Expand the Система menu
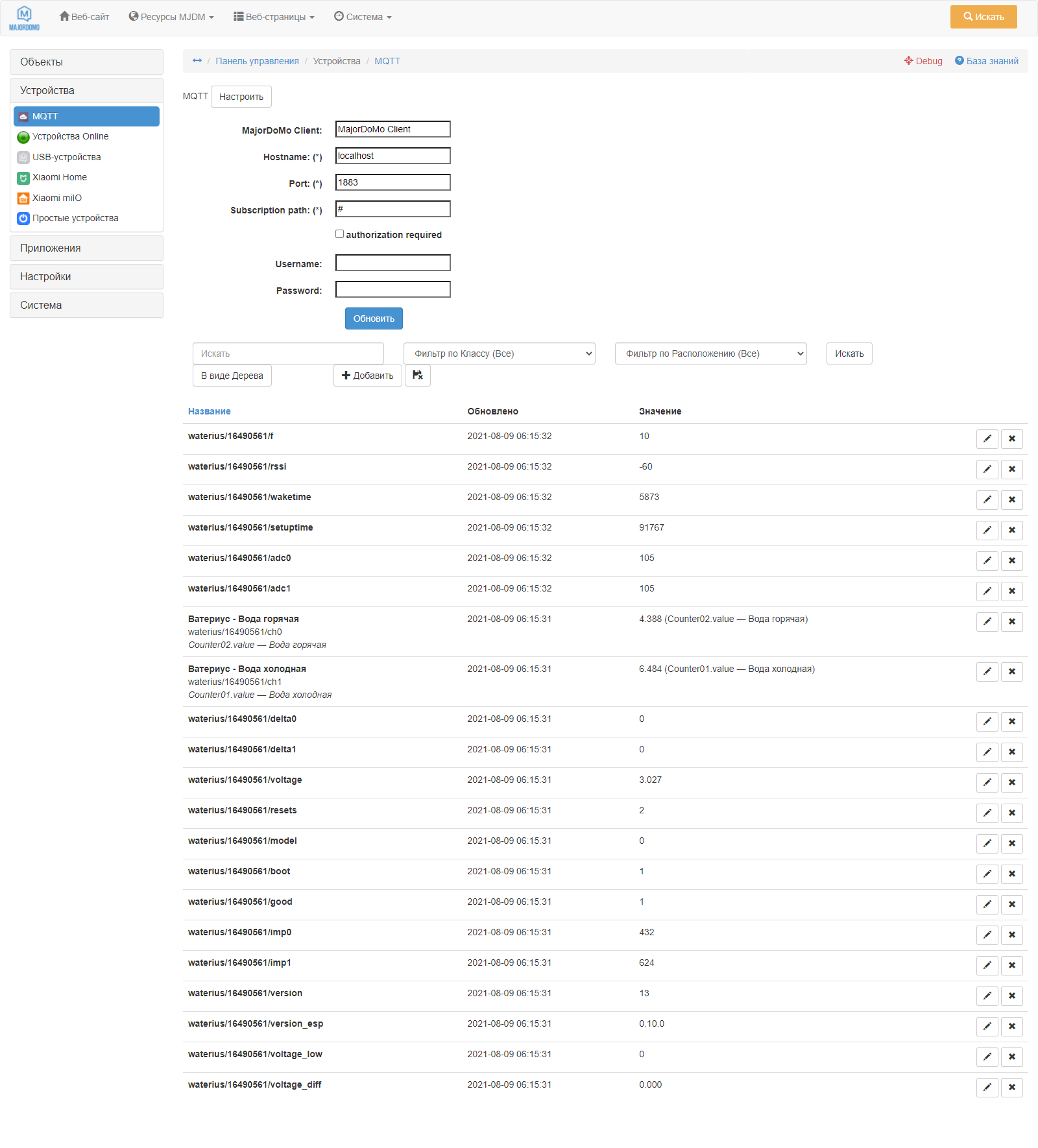The height and width of the screenshot is (1148, 1038). pyautogui.click(x=362, y=17)
